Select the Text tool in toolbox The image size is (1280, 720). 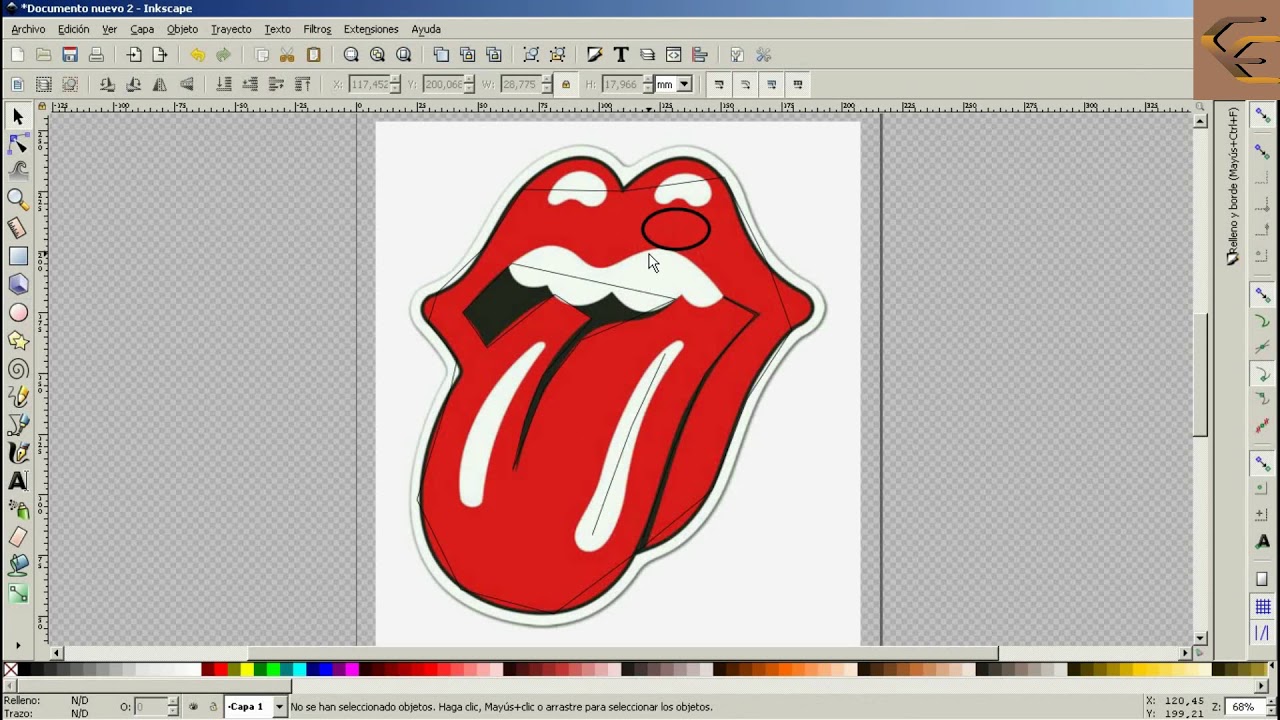[18, 481]
